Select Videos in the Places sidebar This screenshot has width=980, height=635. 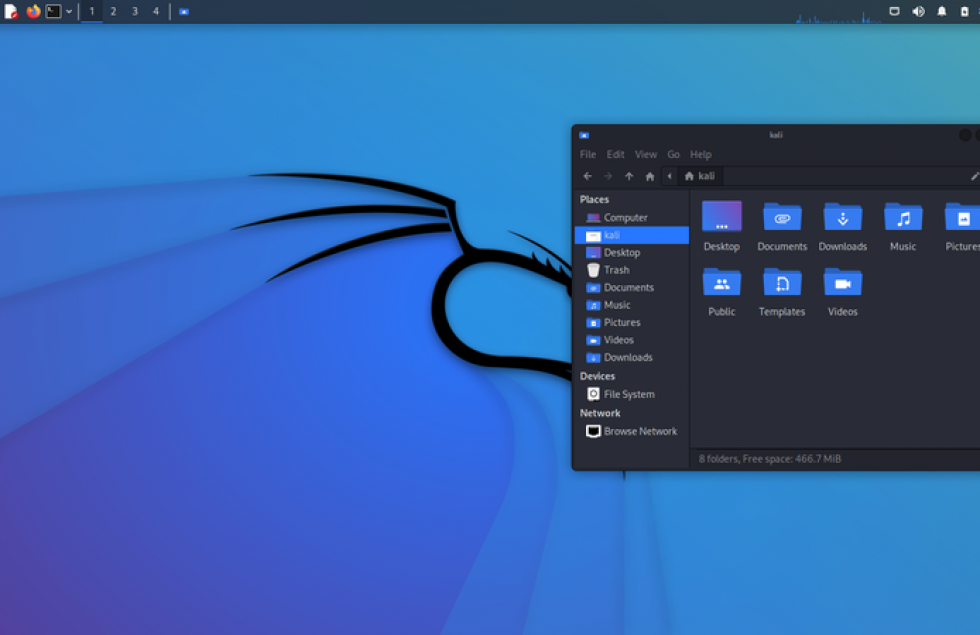tap(631, 340)
